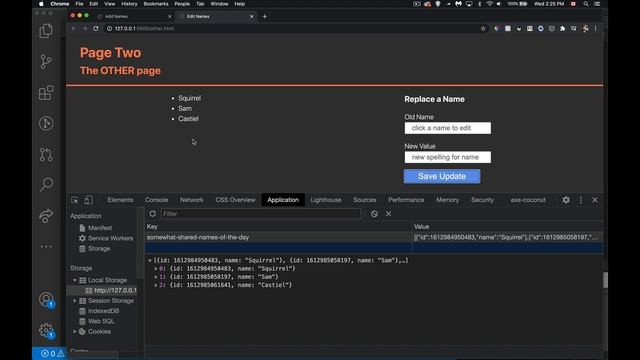Focus the New Value input field

[x=448, y=157]
